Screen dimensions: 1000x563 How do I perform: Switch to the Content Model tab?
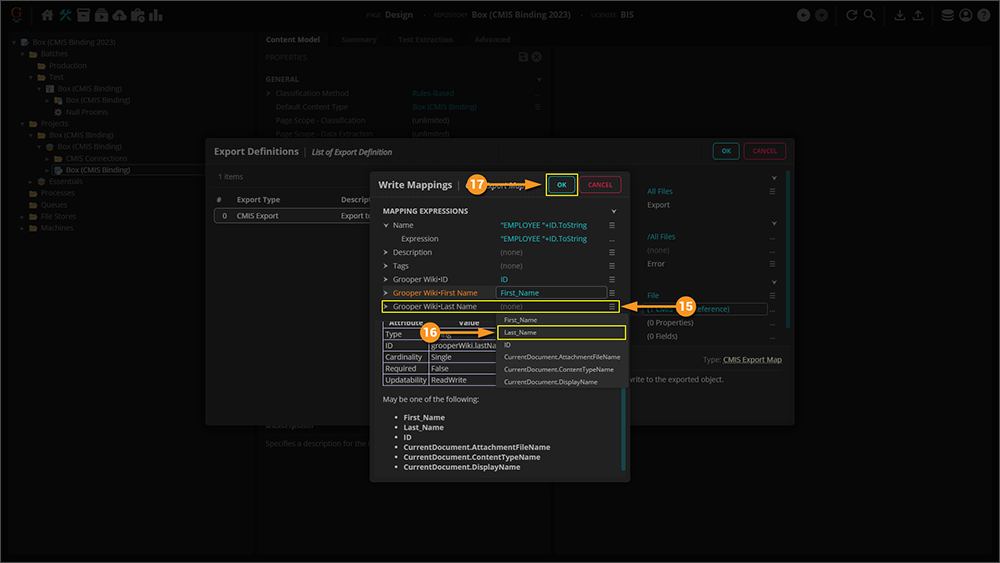pos(293,40)
